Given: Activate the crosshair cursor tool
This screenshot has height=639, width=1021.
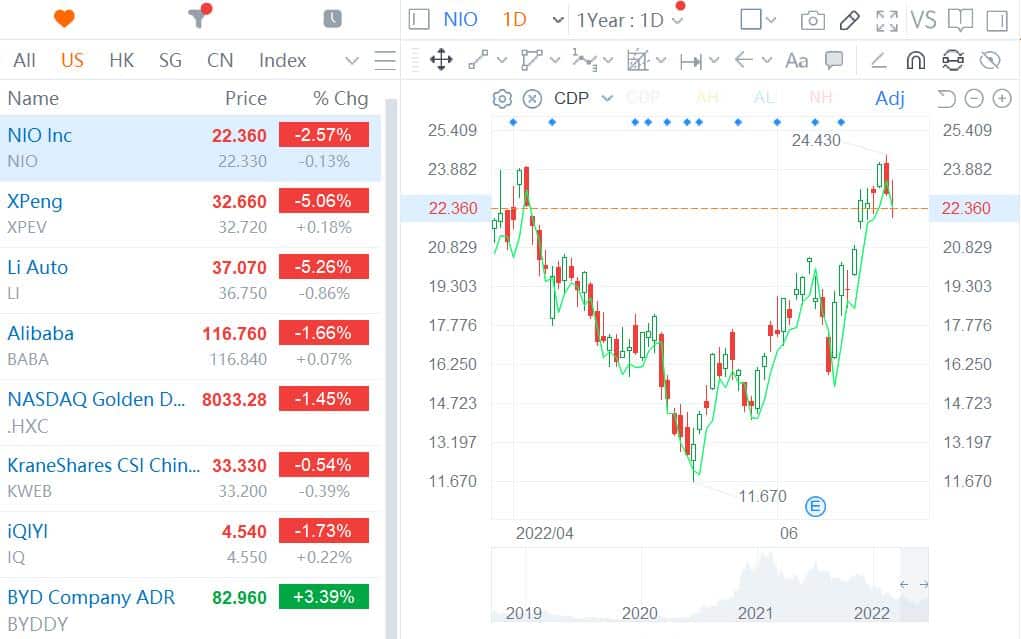Looking at the screenshot, I should [440, 61].
